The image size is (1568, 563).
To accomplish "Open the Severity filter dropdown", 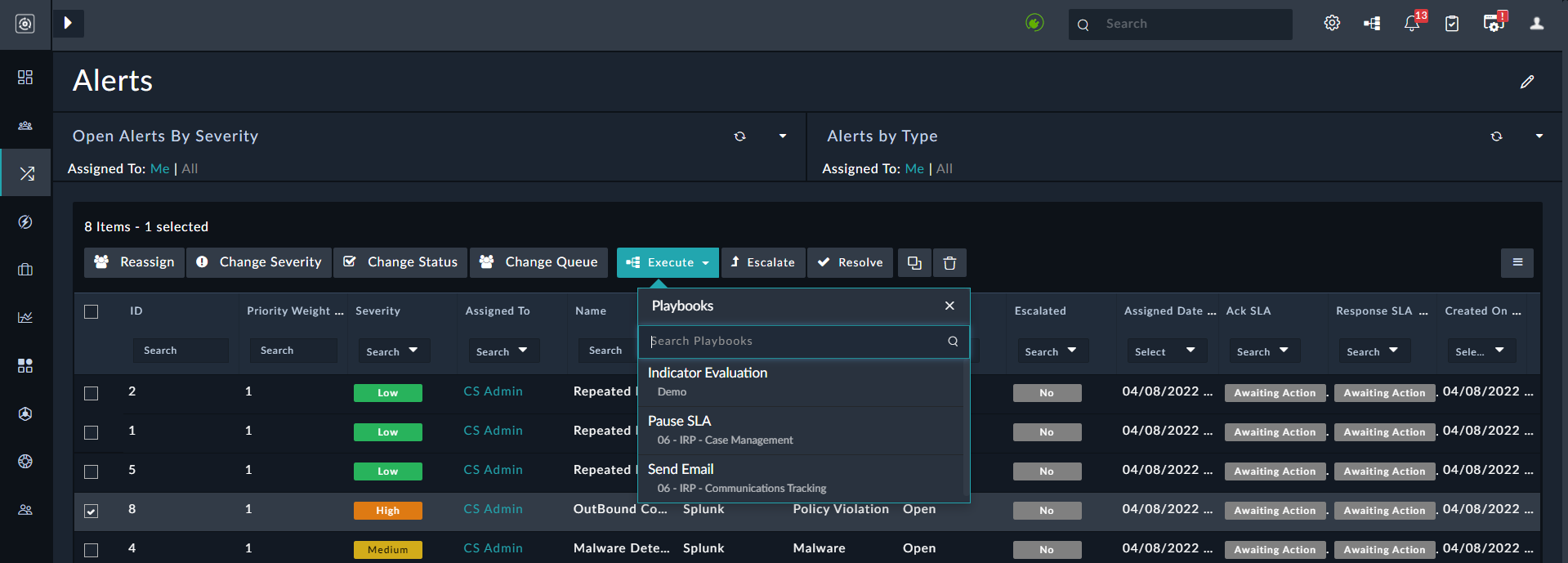I will [394, 351].
